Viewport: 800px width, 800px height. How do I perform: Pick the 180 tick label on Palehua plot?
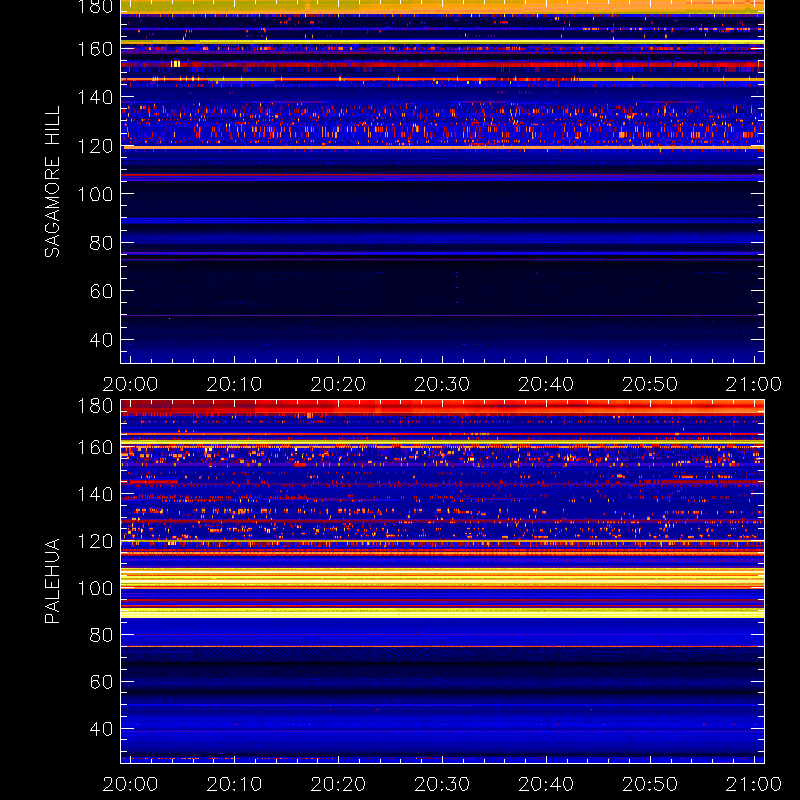coord(95,406)
